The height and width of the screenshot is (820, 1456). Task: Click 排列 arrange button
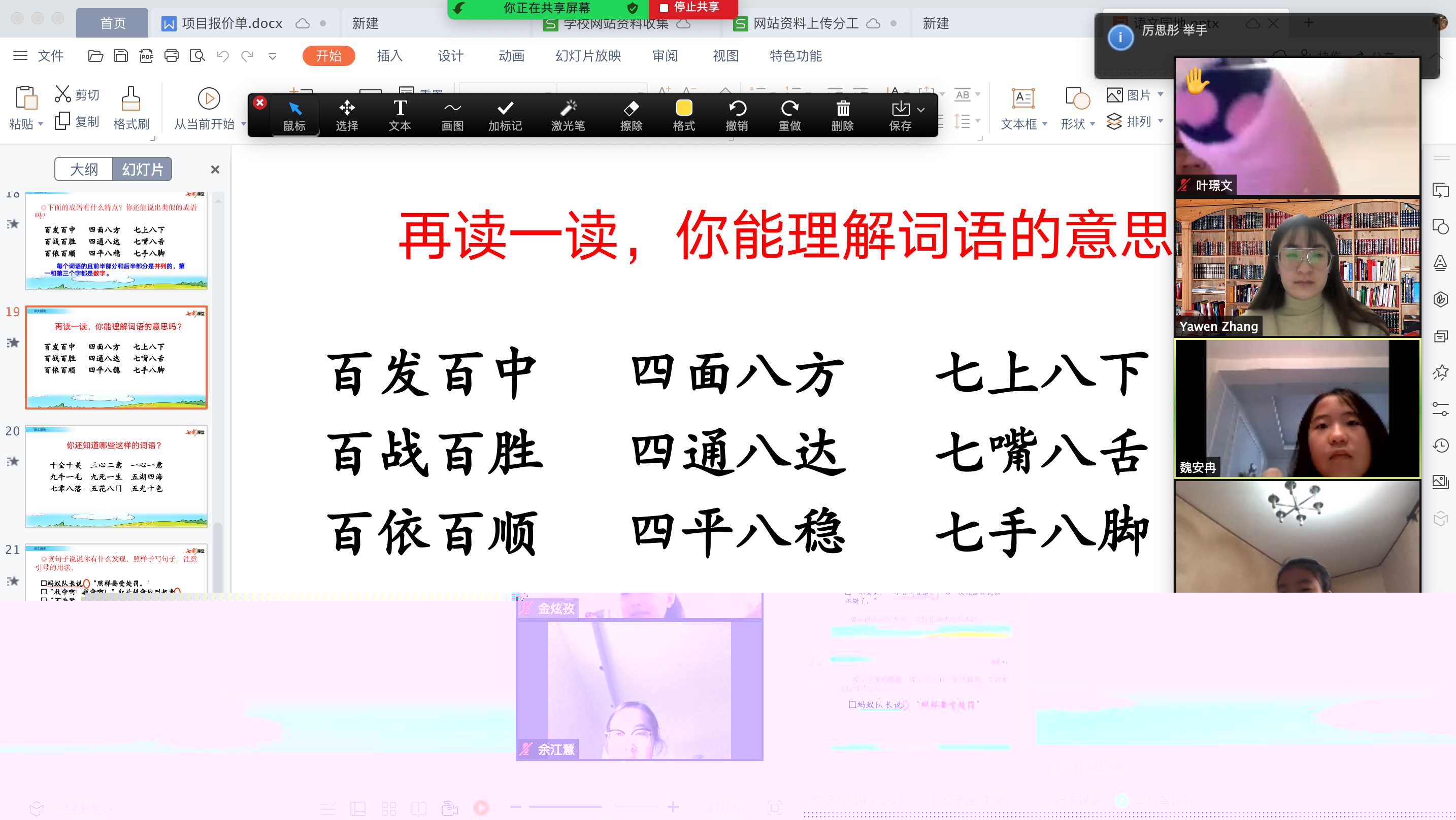pyautogui.click(x=1128, y=121)
